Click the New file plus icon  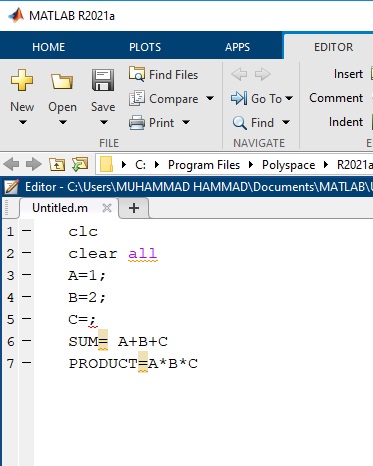pyautogui.click(x=22, y=80)
